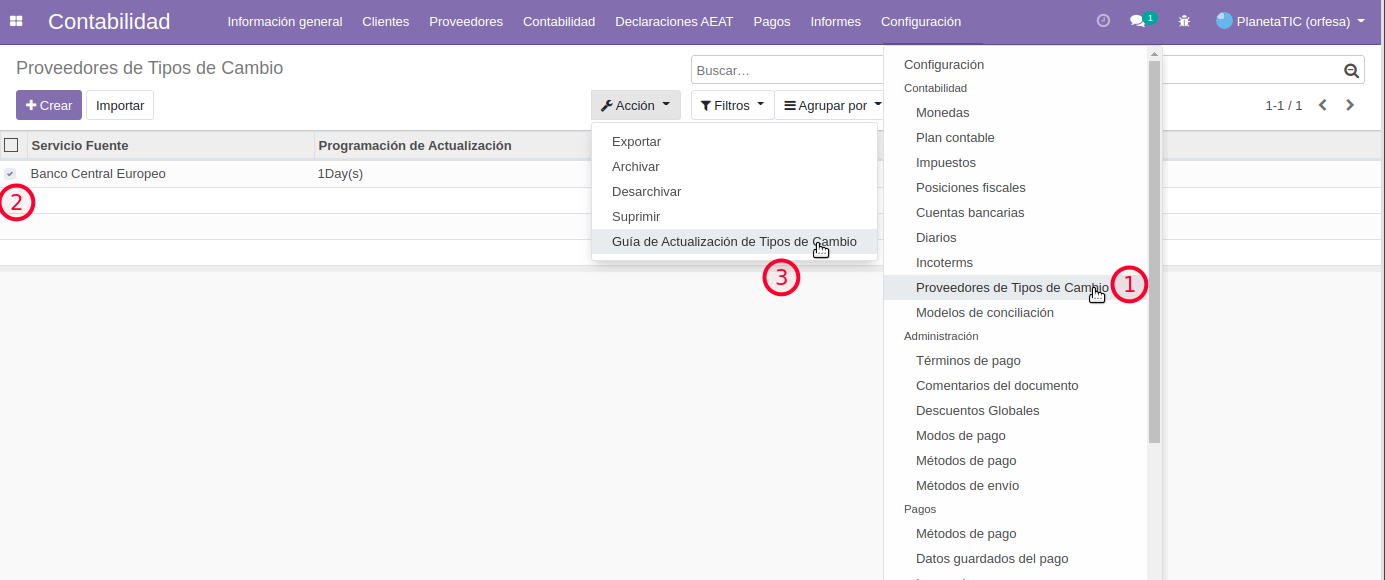Screen dimensions: 1385x580
Task: Open the Acción dropdown
Action: click(x=635, y=105)
